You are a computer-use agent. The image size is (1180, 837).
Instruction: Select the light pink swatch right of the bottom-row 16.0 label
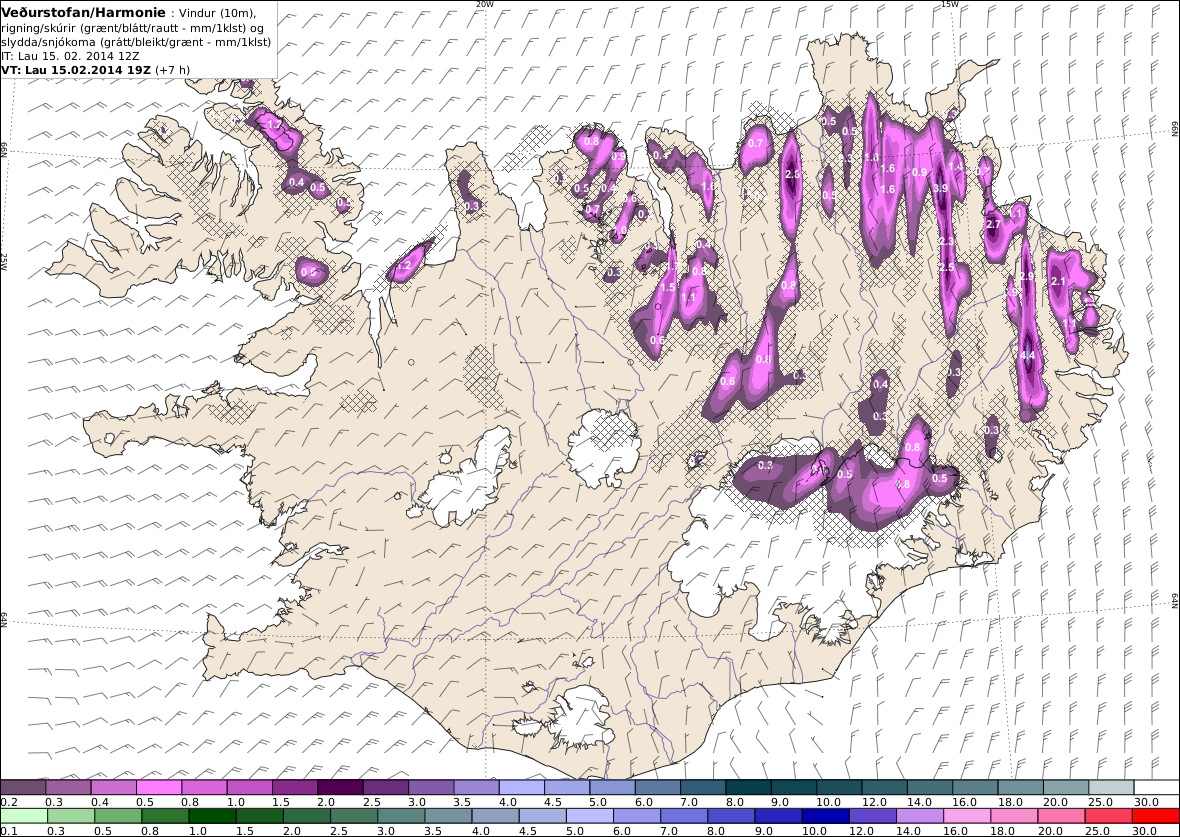click(967, 816)
